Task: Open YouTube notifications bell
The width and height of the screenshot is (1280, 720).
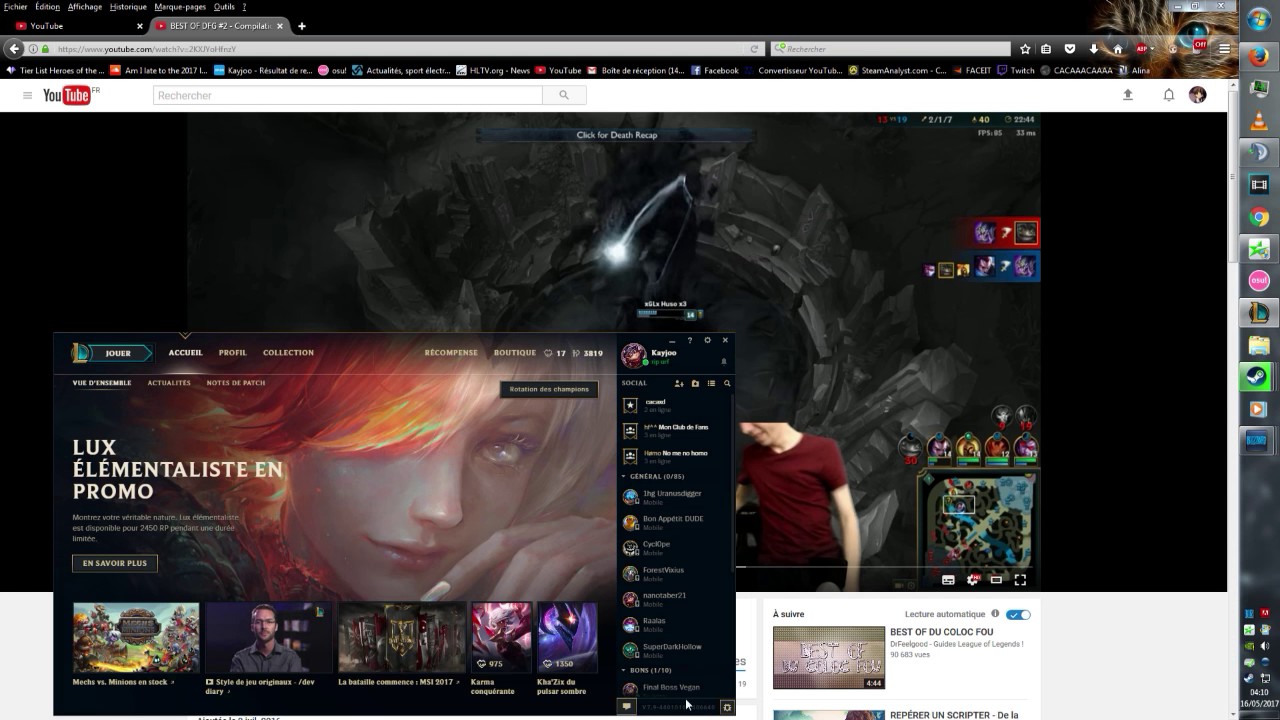Action: click(1168, 95)
